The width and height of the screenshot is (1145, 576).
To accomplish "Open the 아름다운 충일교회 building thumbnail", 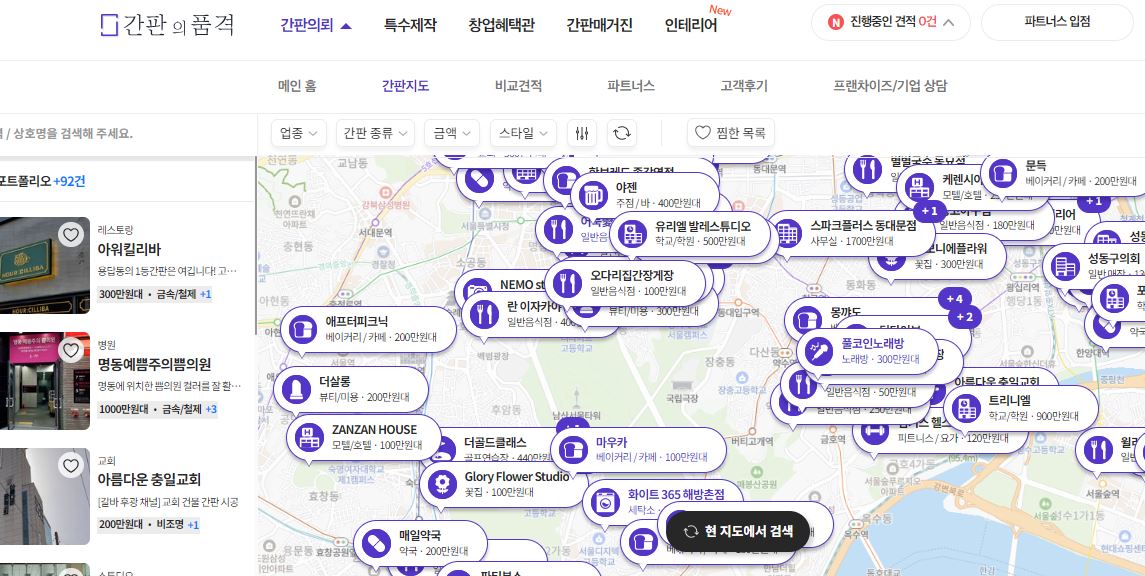I will (x=45, y=496).
